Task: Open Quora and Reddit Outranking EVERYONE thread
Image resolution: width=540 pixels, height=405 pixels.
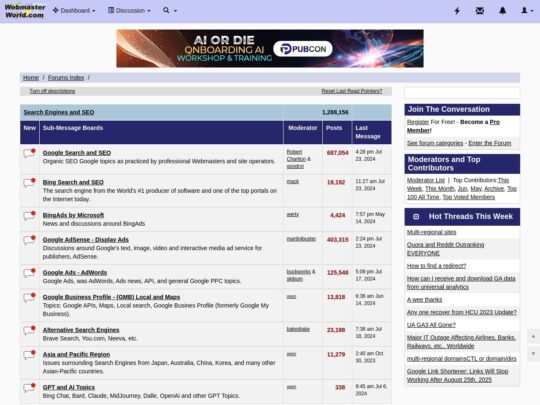Action: click(x=445, y=249)
